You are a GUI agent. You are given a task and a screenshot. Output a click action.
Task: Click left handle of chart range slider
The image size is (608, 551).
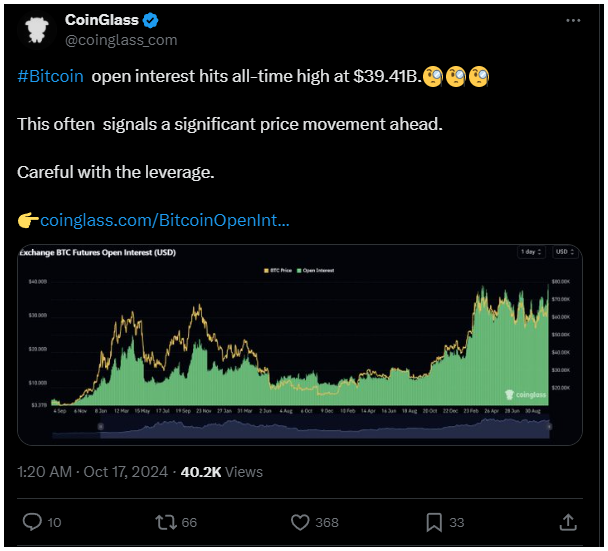point(100,427)
